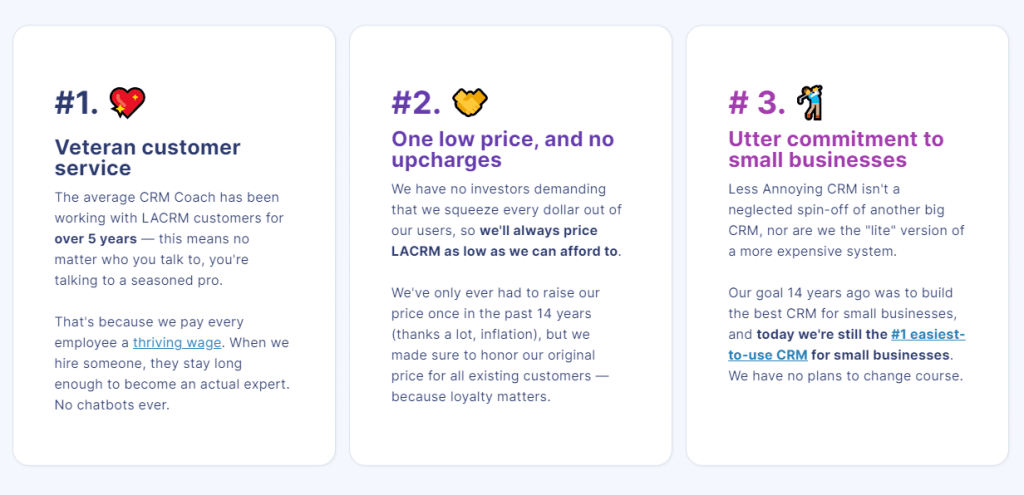Click the person emoji beside # 3
The height and width of the screenshot is (495, 1024).
click(809, 102)
